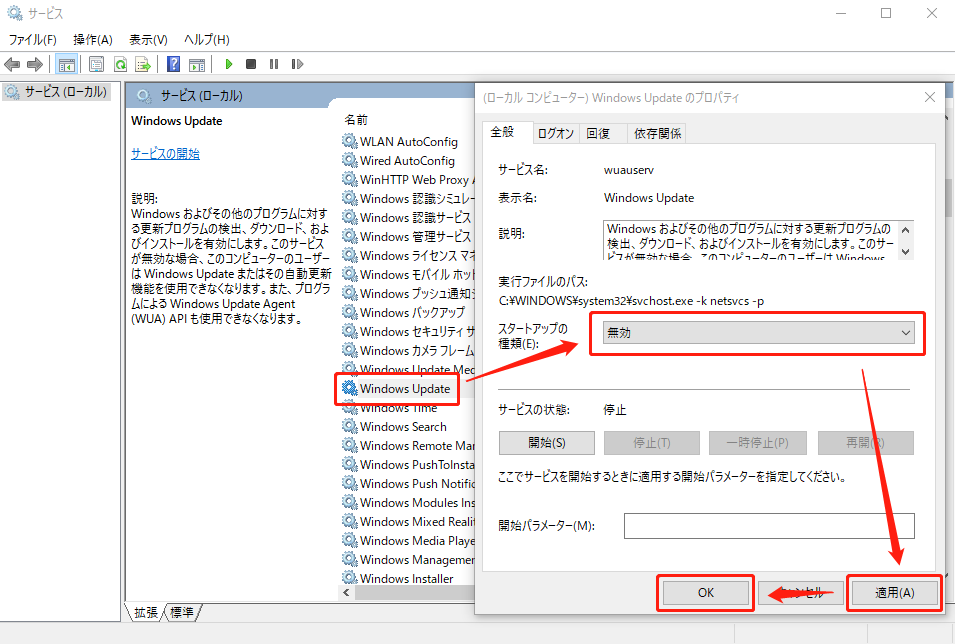Confirm with the OK button

(x=706, y=593)
